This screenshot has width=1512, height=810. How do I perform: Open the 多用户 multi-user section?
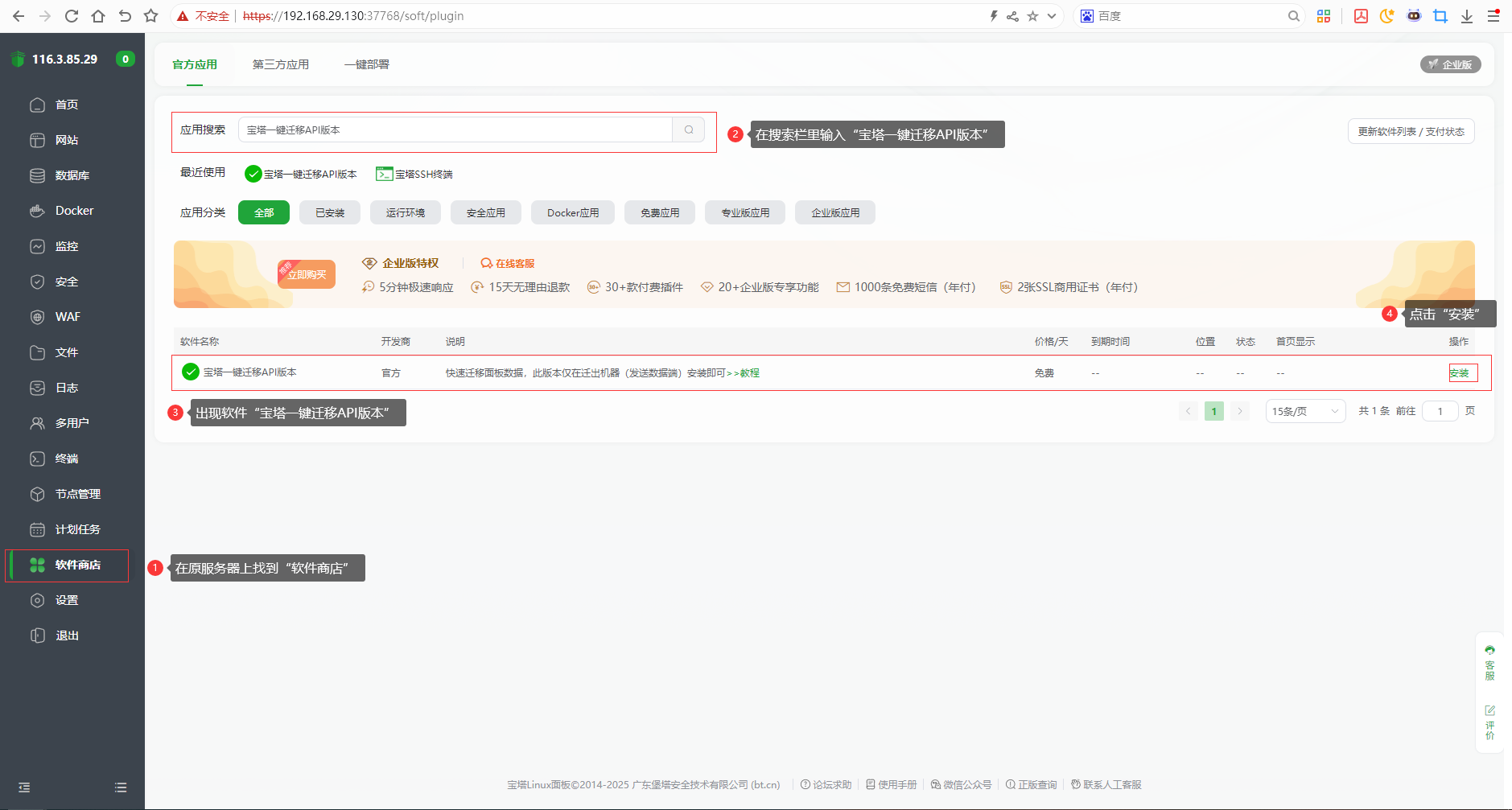click(x=71, y=422)
